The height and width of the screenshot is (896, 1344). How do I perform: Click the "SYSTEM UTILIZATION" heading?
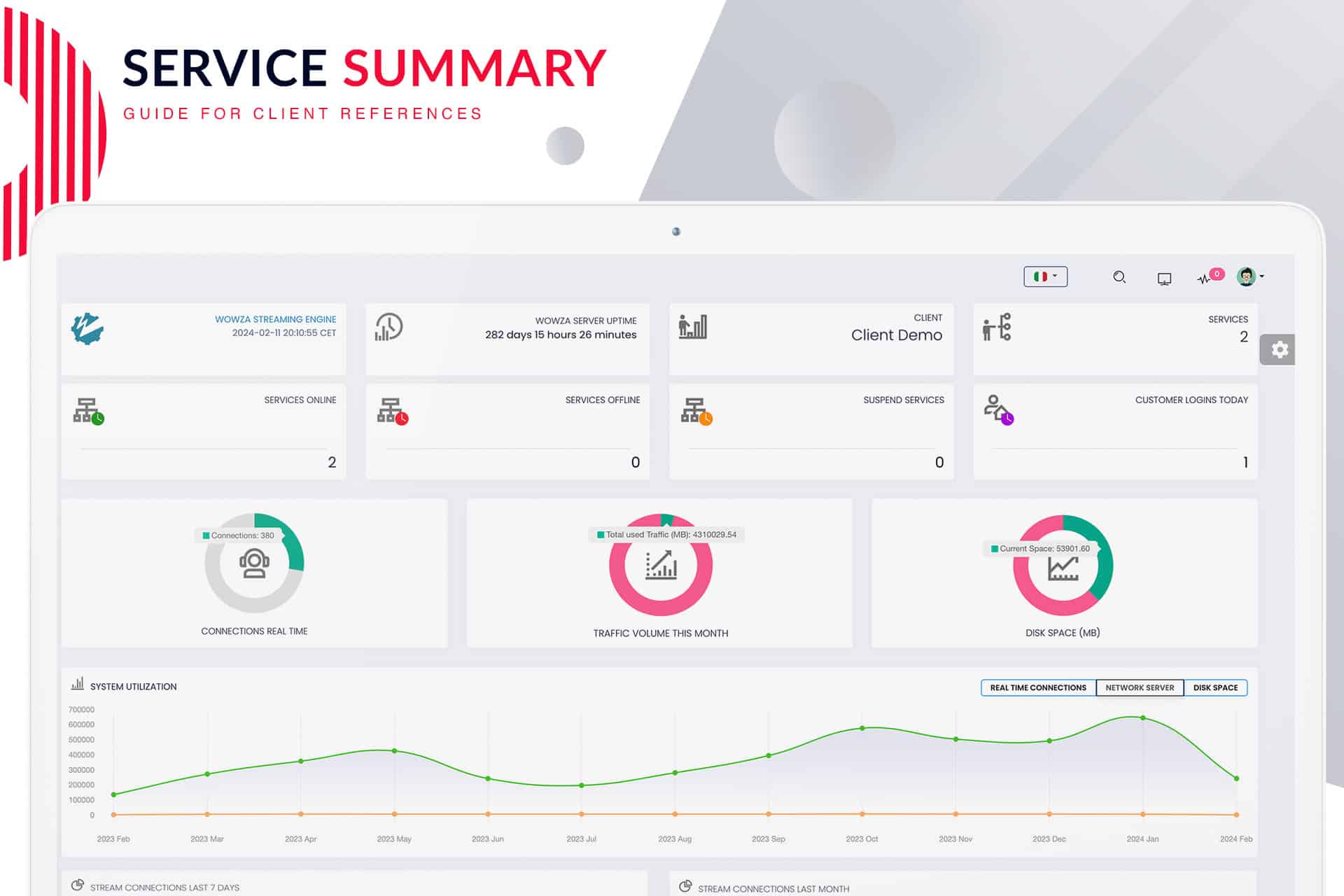[x=133, y=687]
